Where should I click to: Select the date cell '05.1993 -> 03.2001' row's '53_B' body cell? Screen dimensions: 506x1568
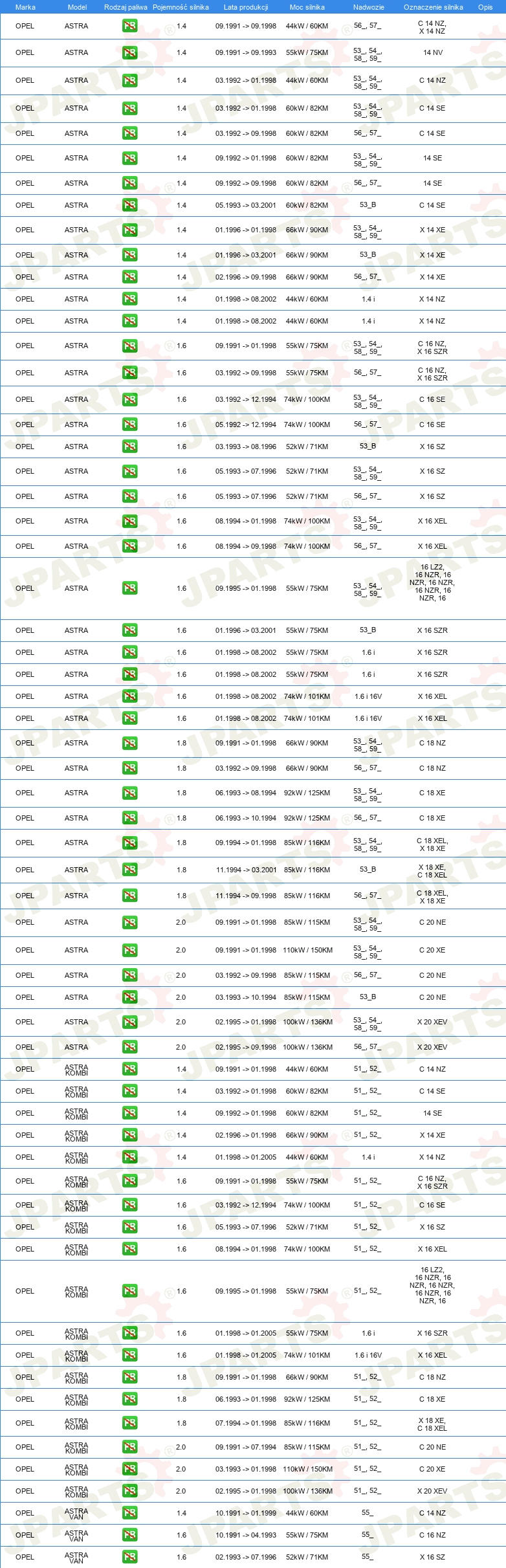click(368, 205)
